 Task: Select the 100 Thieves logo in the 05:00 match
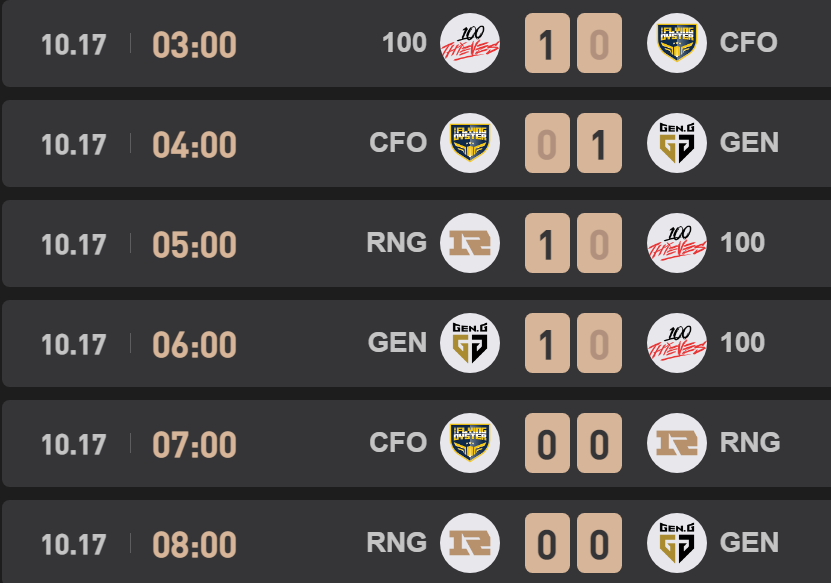pos(677,243)
